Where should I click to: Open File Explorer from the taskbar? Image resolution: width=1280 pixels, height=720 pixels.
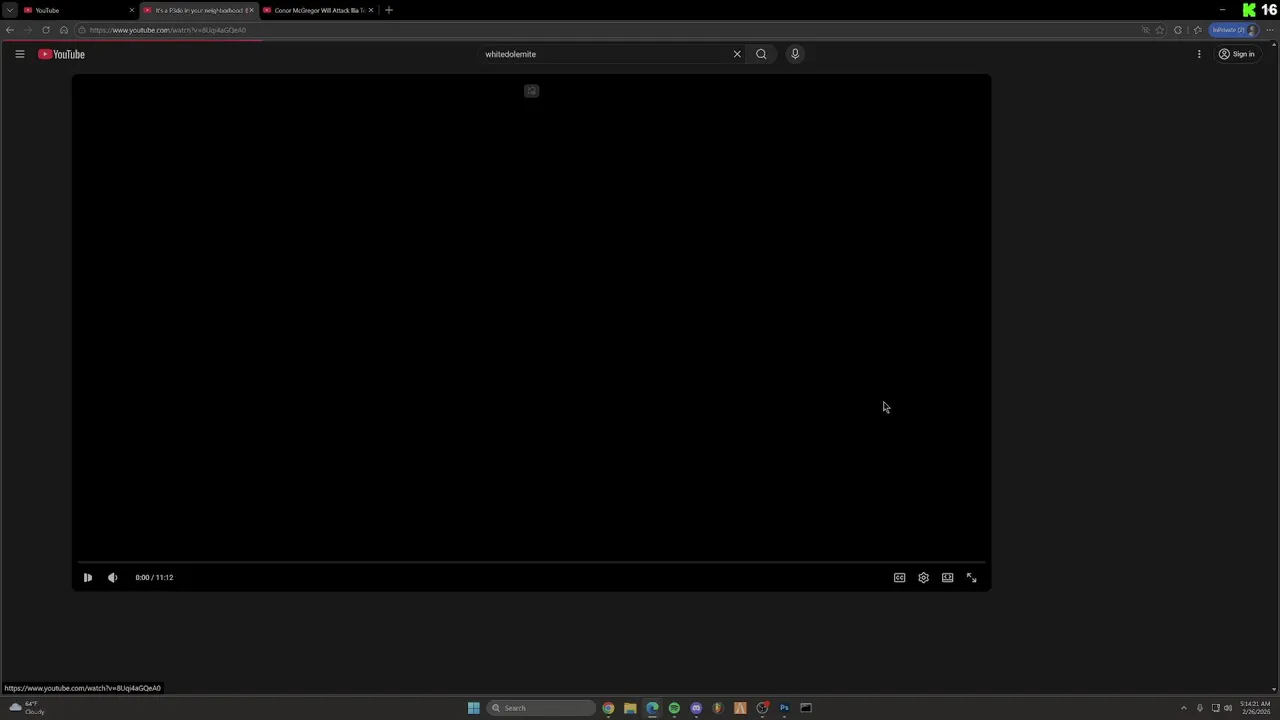click(630, 708)
